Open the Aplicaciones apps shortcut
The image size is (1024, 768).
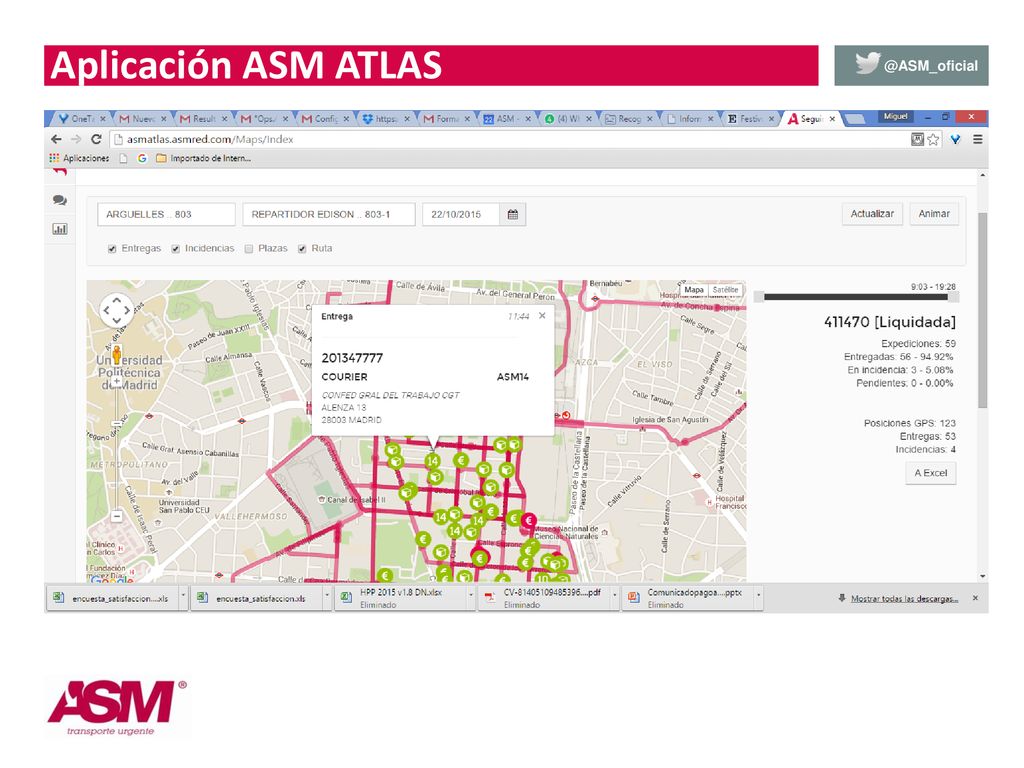click(x=80, y=158)
